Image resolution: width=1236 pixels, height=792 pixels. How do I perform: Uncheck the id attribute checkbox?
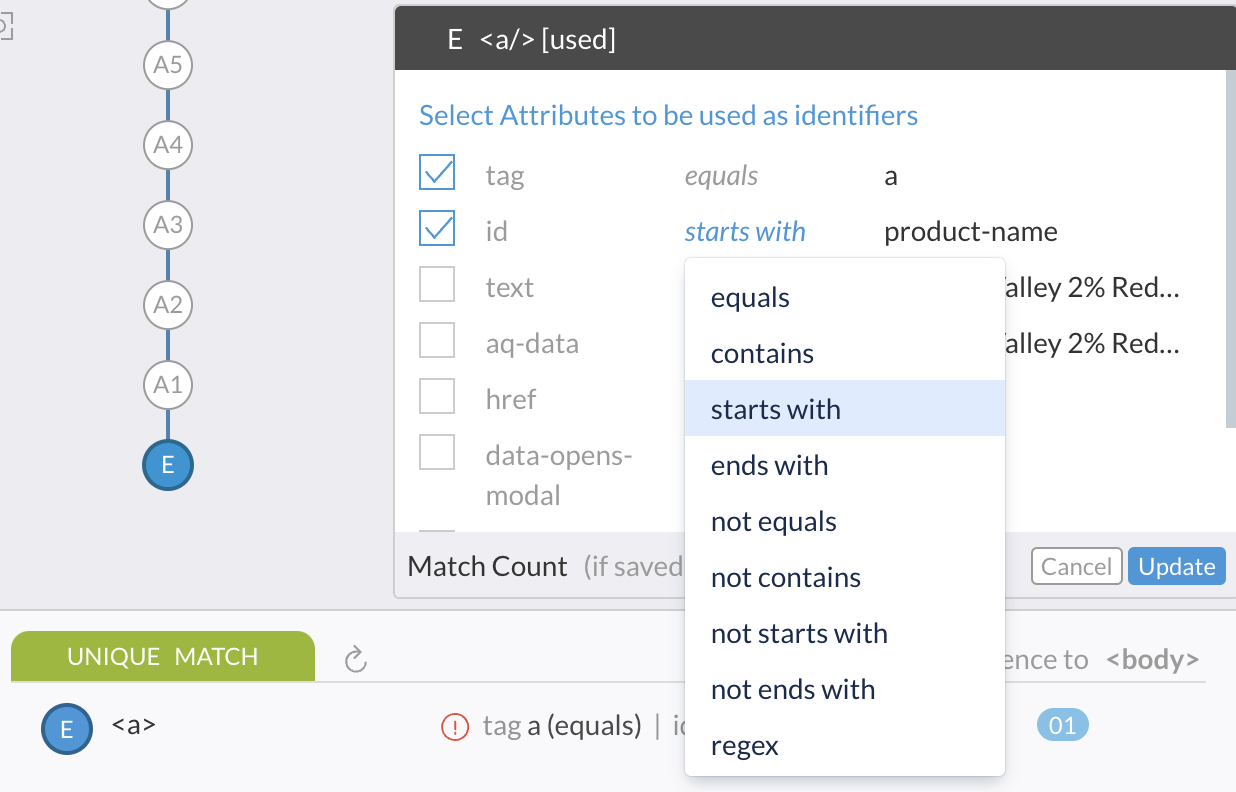click(437, 227)
